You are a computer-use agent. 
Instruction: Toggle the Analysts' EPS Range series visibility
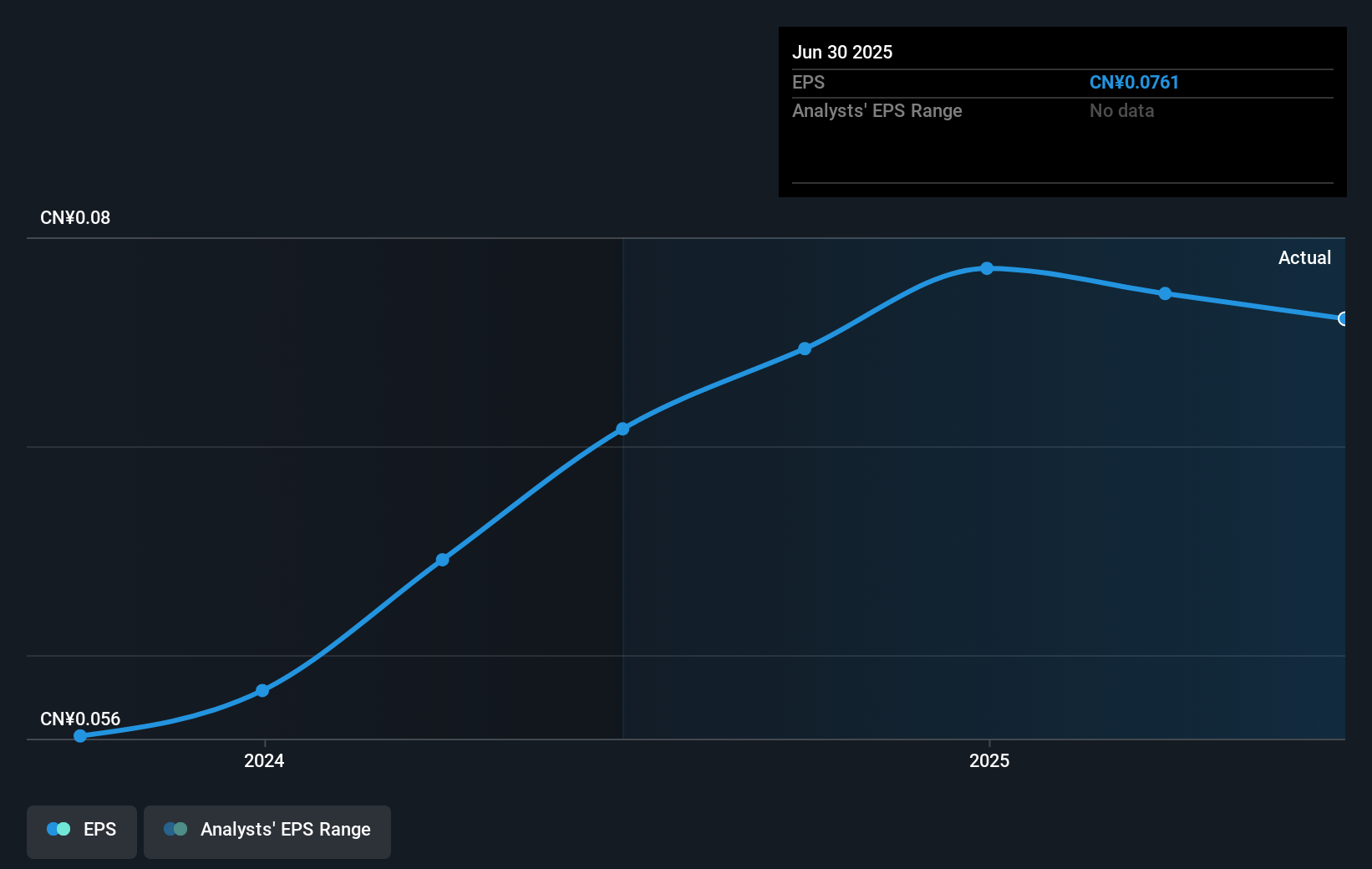[267, 830]
